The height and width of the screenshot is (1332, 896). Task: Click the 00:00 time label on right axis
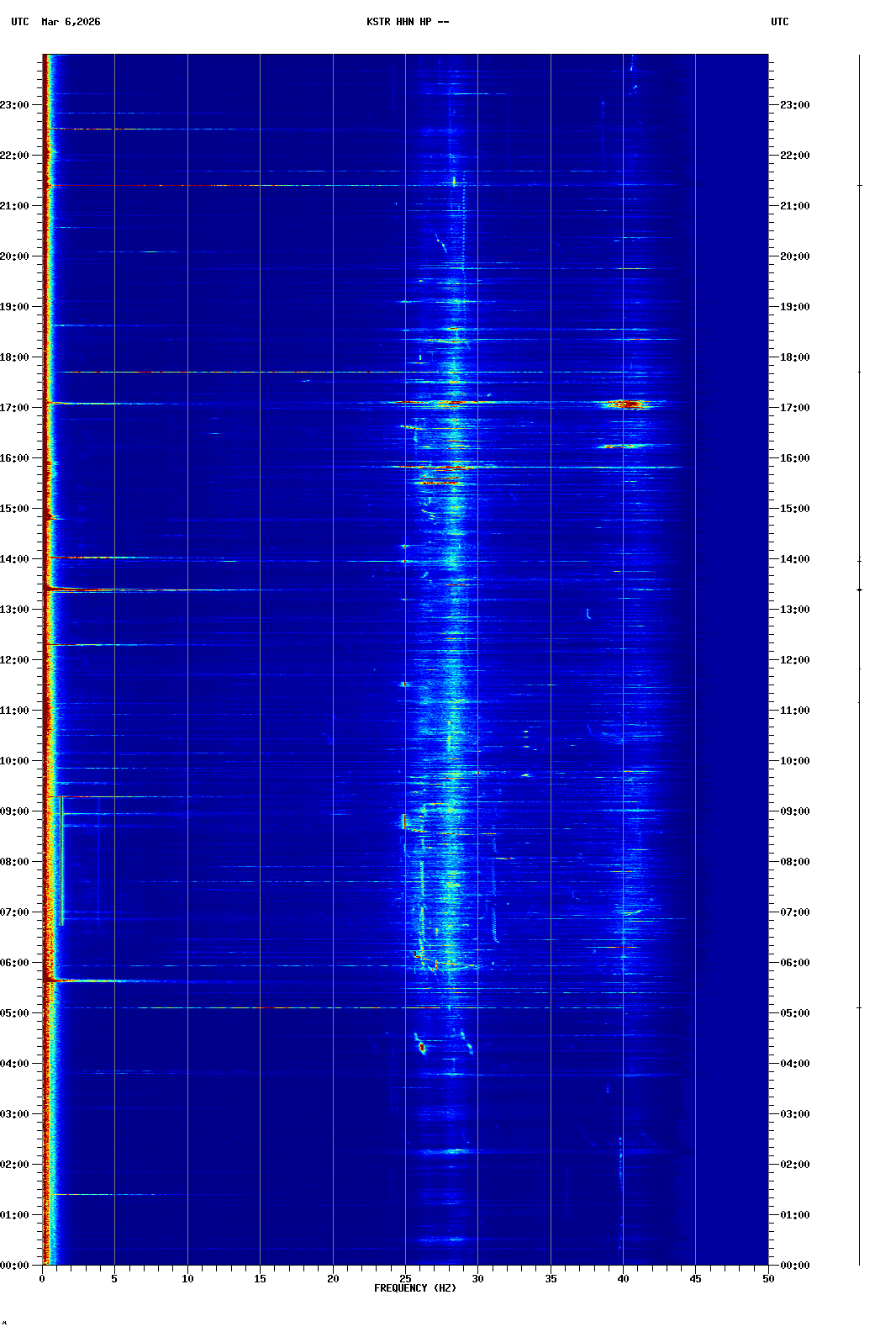coord(794,1266)
